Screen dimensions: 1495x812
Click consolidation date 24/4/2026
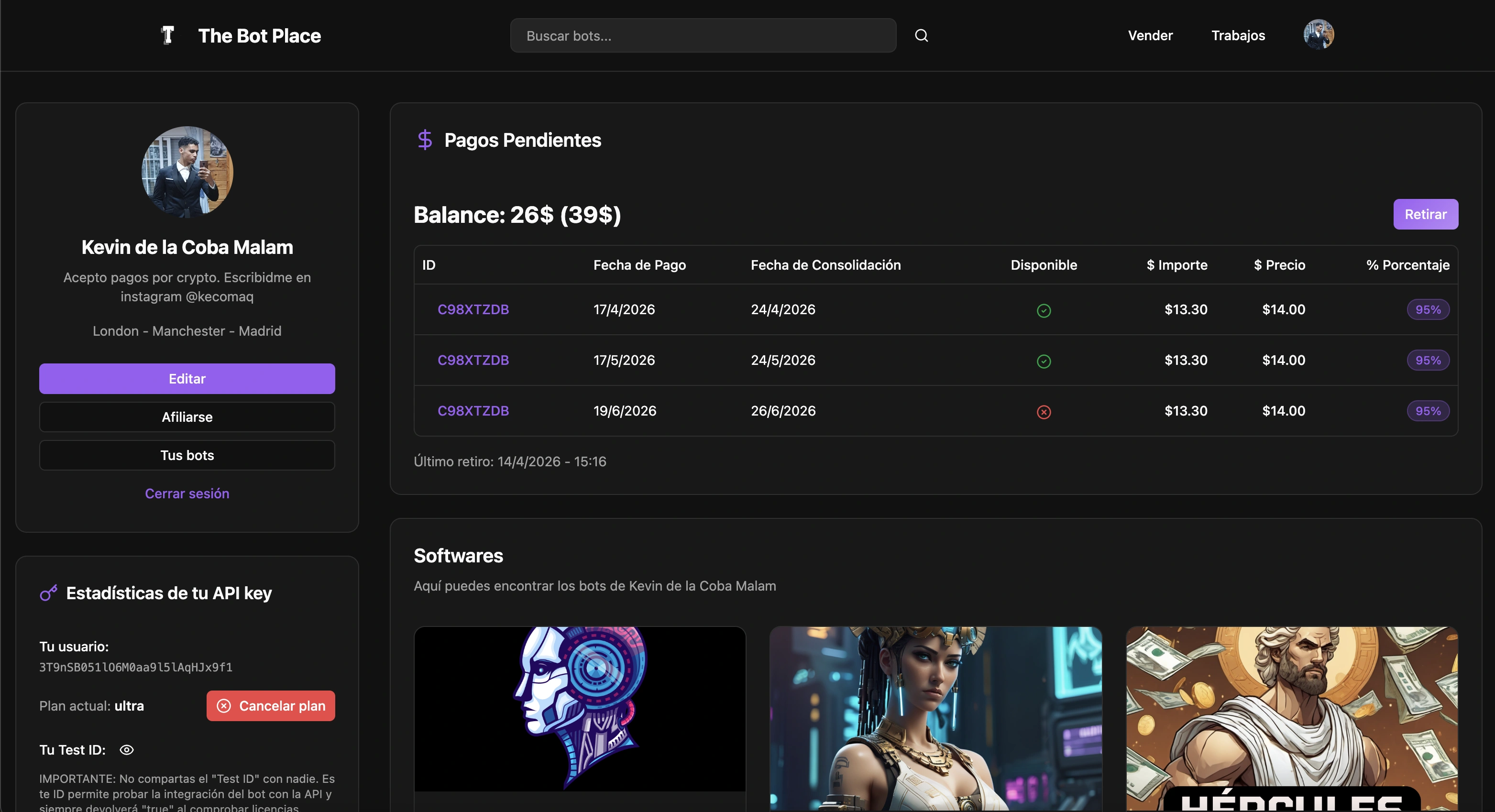point(783,309)
